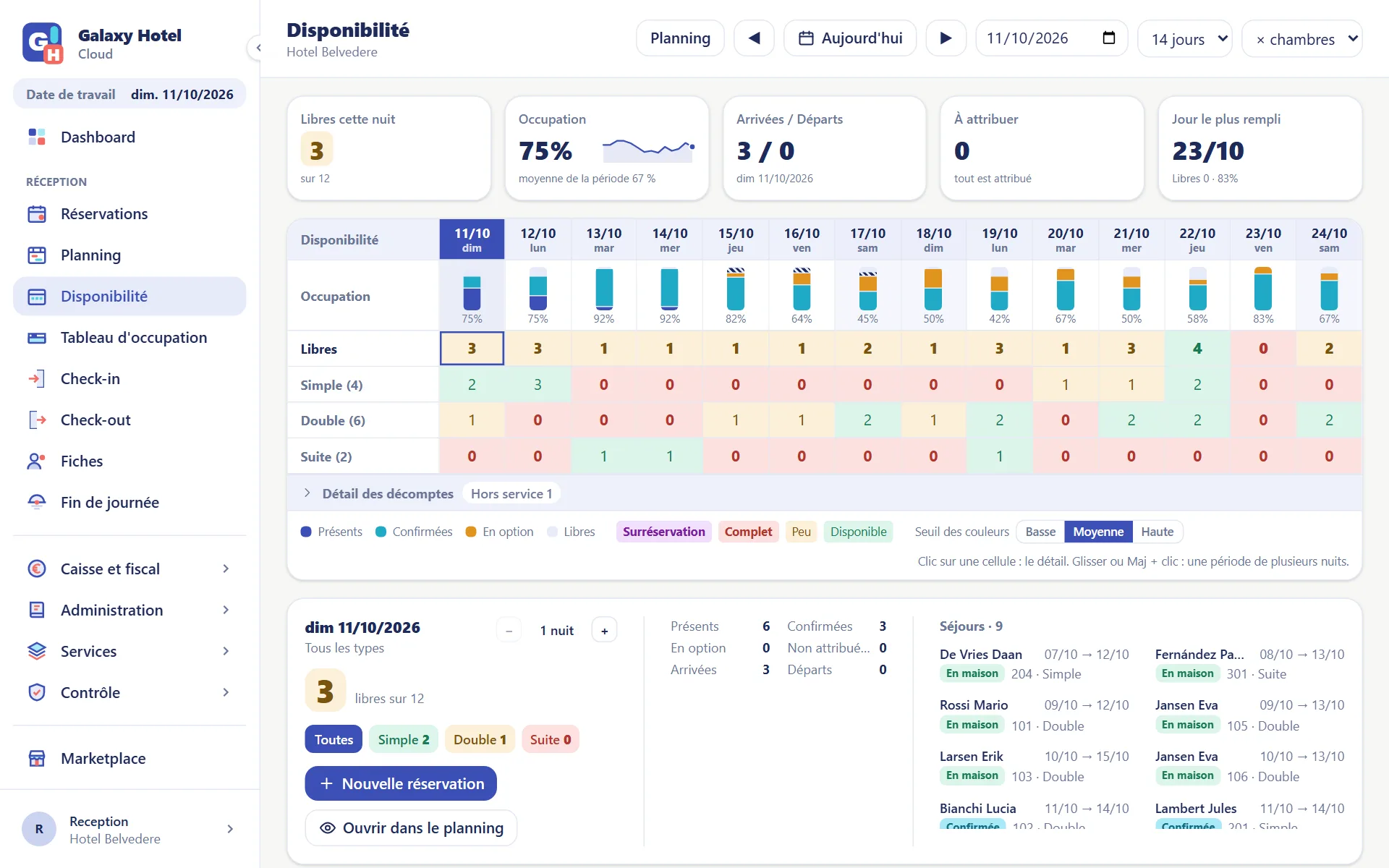Click the Aujourd'hui button
Image resolution: width=1389 pixels, height=868 pixels.
(850, 38)
